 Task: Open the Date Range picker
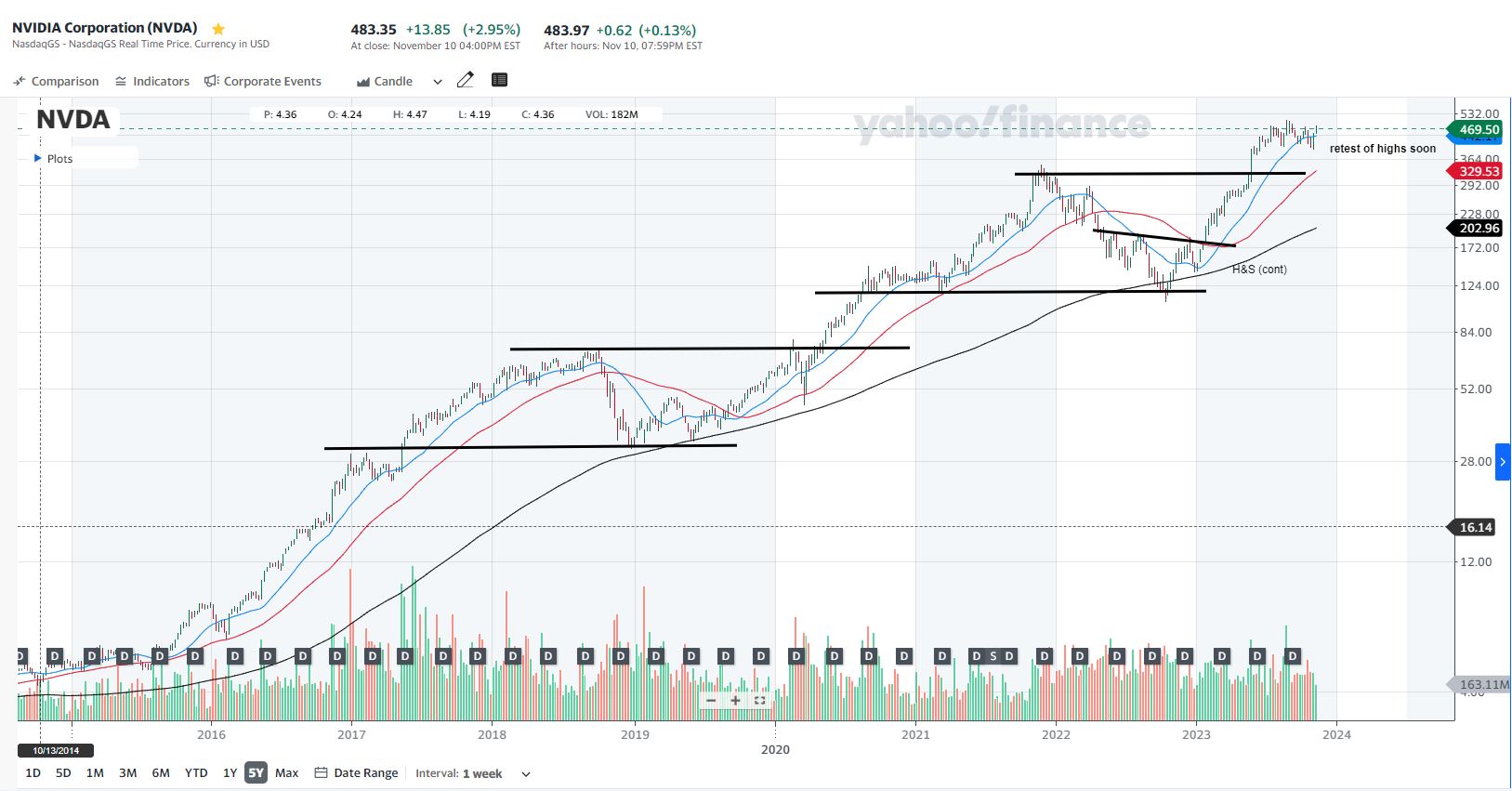(x=356, y=773)
